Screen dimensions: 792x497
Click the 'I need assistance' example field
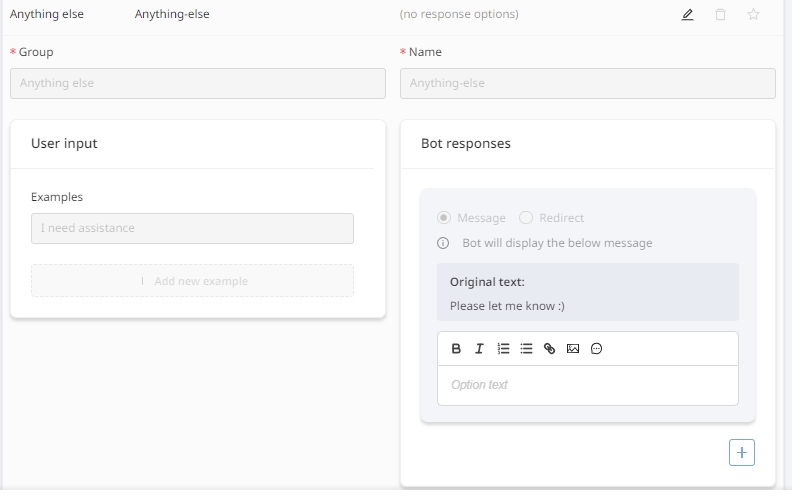(x=192, y=228)
